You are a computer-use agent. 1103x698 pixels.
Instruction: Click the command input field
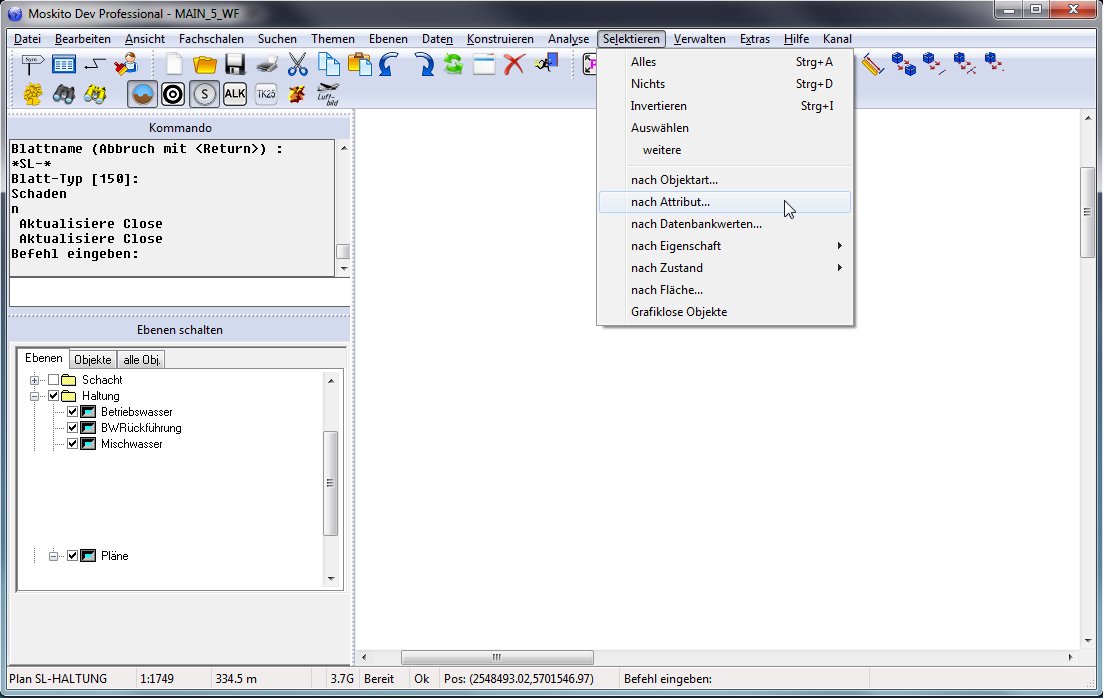pyautogui.click(x=179, y=292)
